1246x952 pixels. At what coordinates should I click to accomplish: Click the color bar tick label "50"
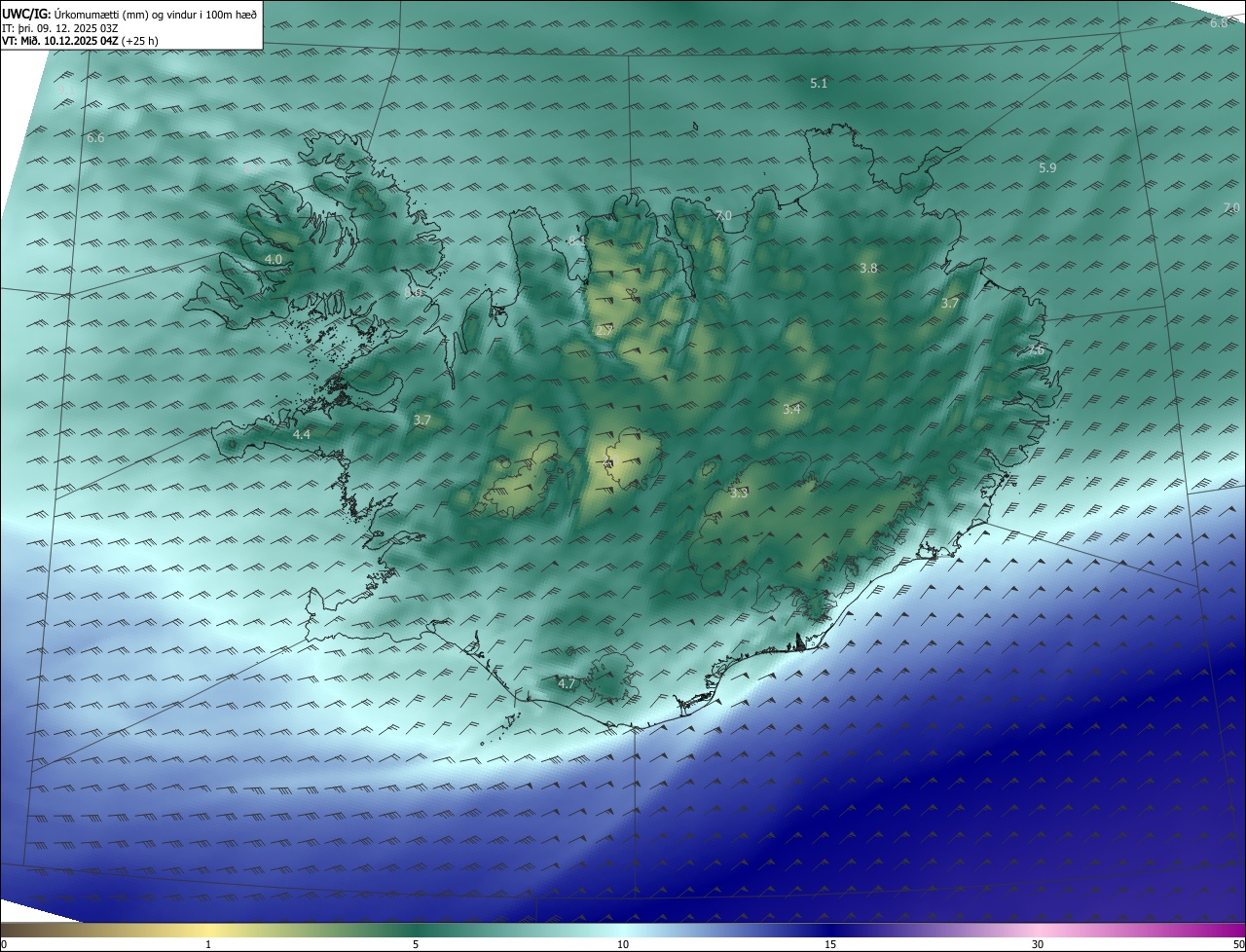[x=1238, y=944]
